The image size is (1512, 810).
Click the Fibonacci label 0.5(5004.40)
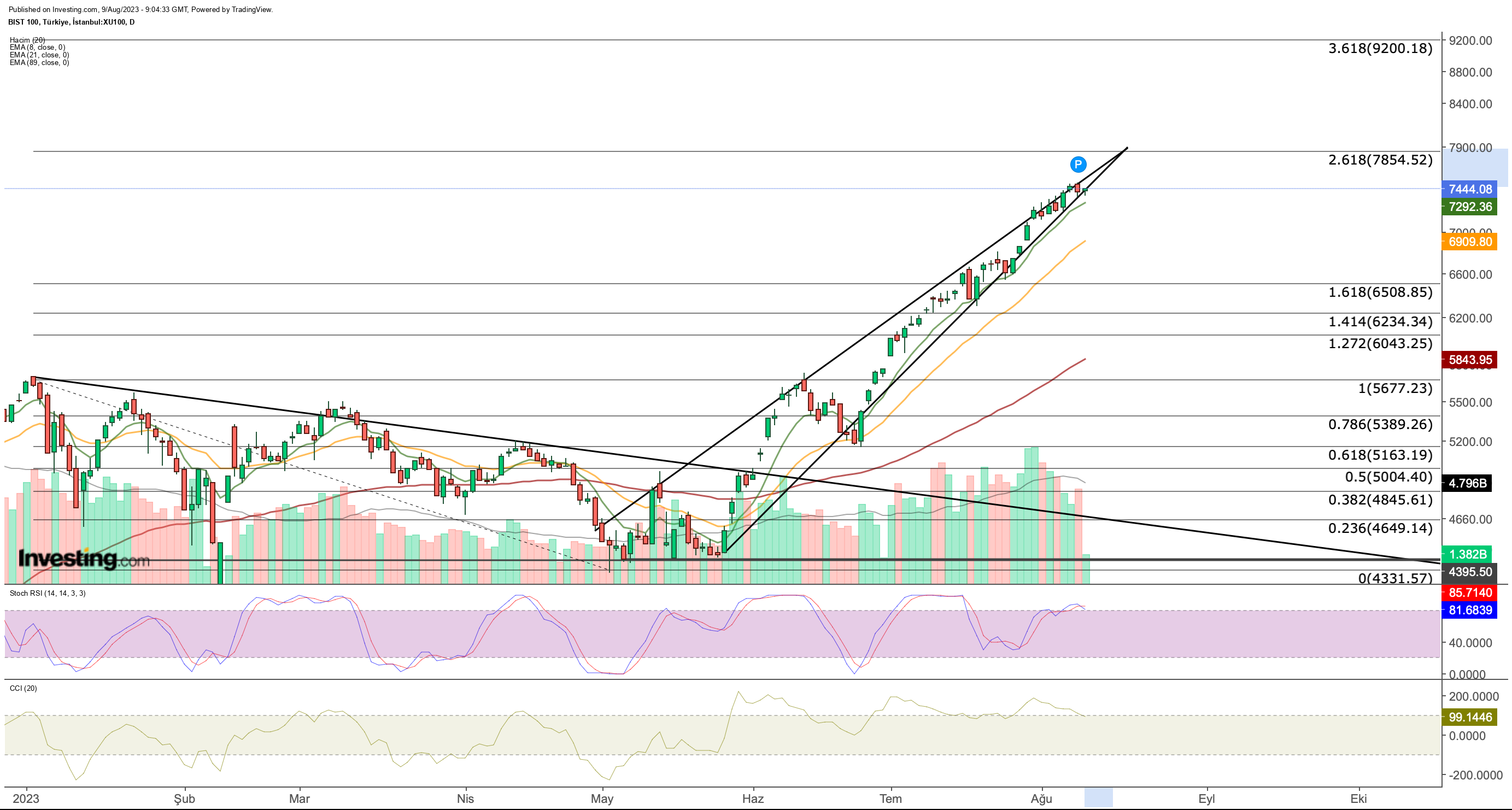click(x=1389, y=477)
